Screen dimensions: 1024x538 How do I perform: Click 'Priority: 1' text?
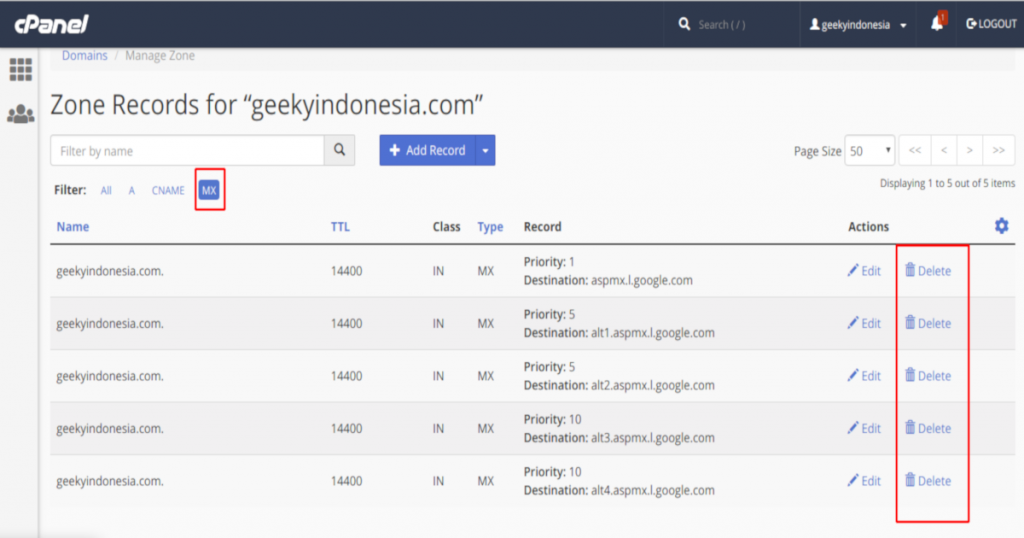point(549,262)
